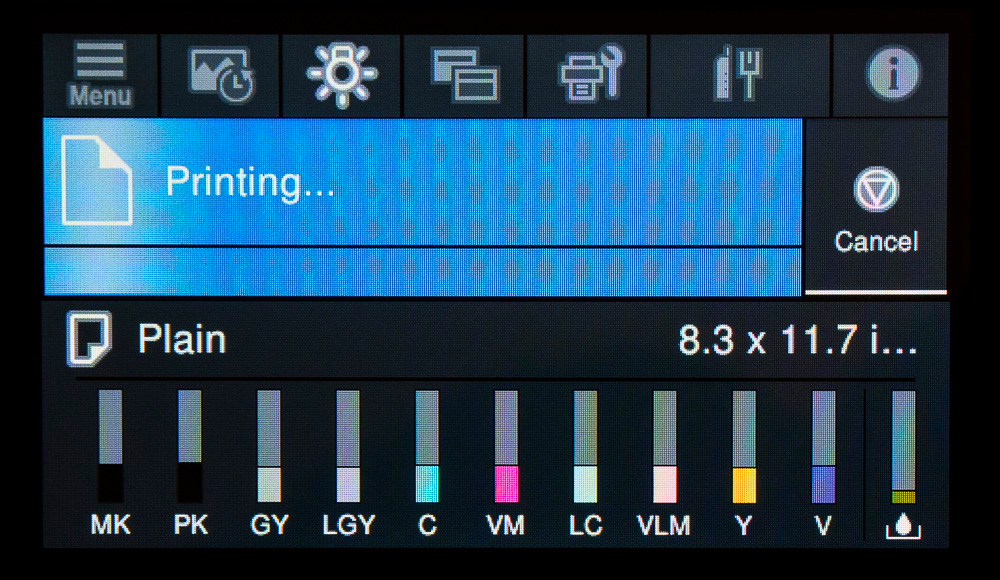This screenshot has height=580, width=1000.
Task: Open the screen switch windows icon
Action: point(464,75)
